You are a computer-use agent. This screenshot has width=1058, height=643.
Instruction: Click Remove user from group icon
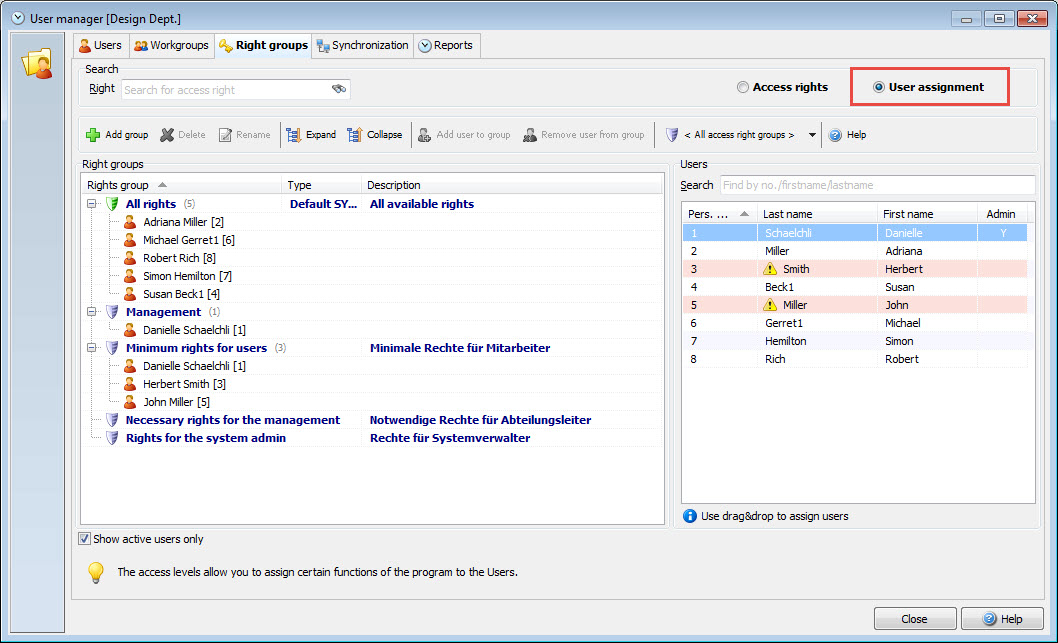pos(530,135)
